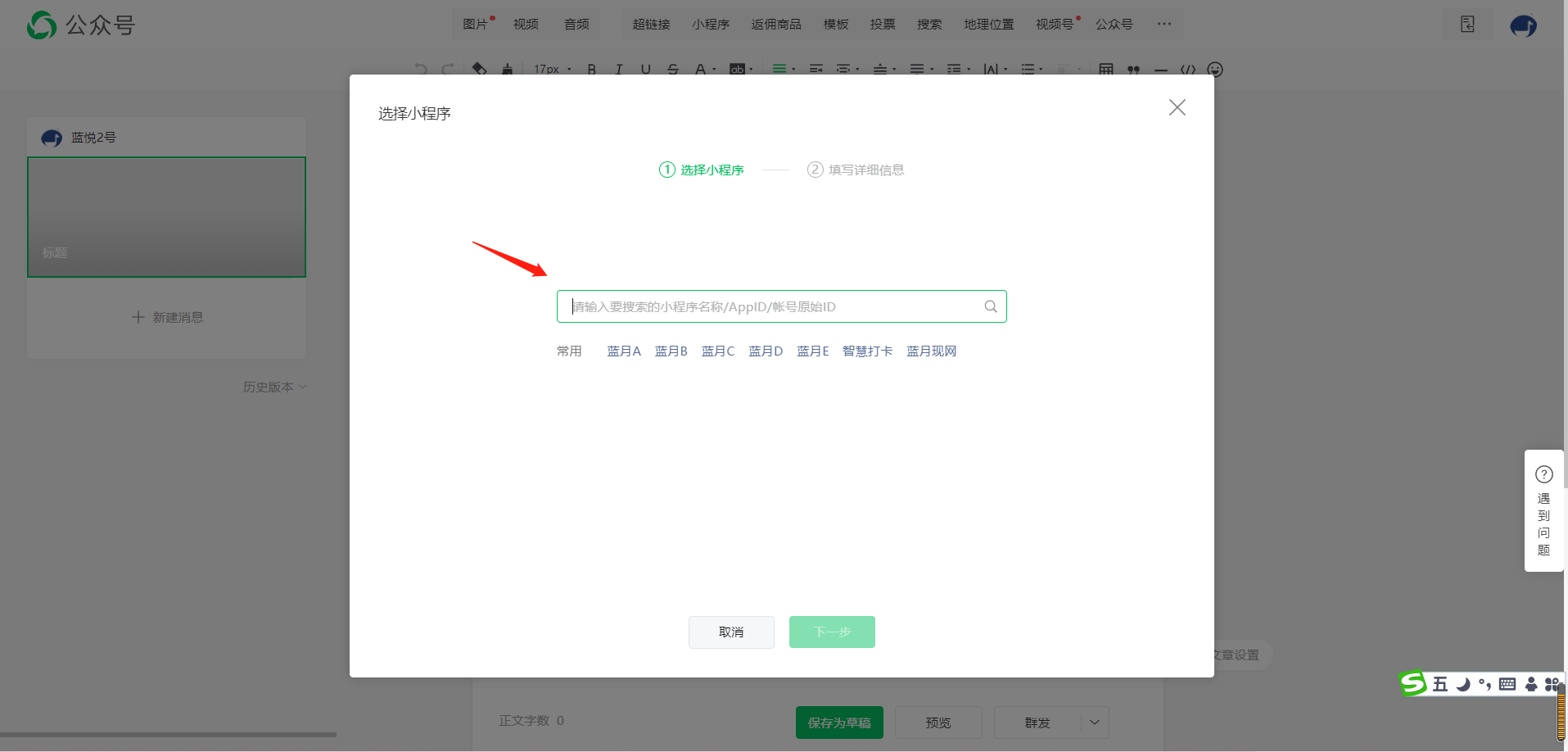Click the 取消 button
Viewport: 1568px width, 752px height.
pyautogui.click(x=731, y=632)
